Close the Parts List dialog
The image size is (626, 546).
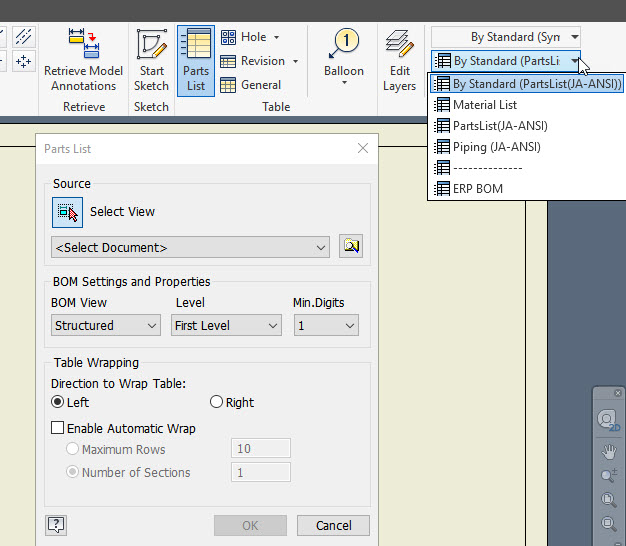(x=363, y=148)
